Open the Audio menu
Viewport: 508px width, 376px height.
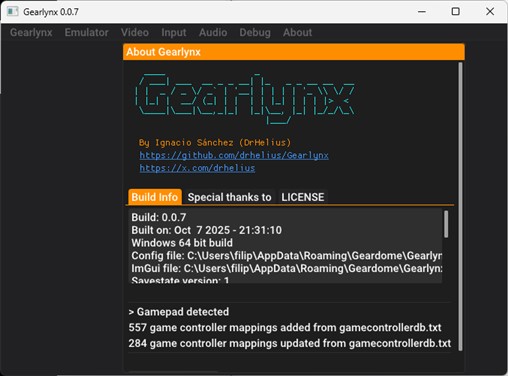point(213,32)
